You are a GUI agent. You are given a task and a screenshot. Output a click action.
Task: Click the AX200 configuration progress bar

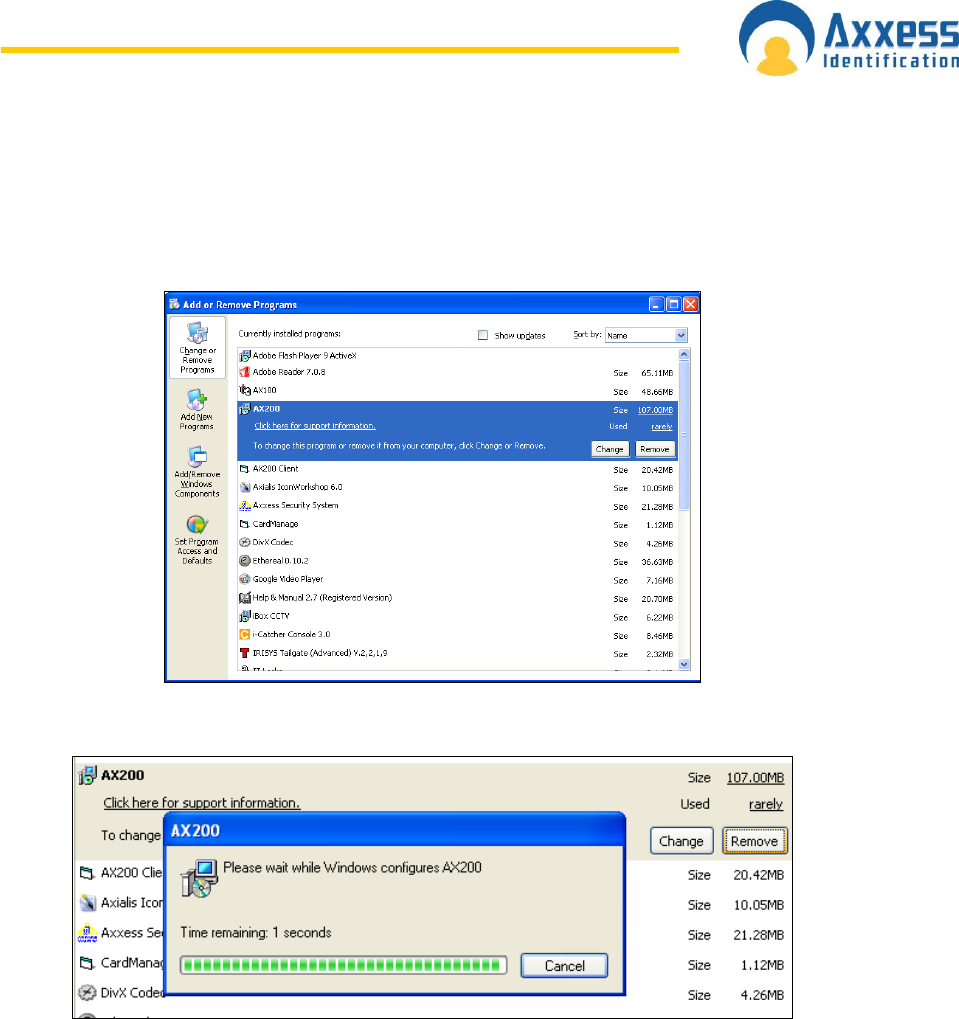(x=344, y=965)
